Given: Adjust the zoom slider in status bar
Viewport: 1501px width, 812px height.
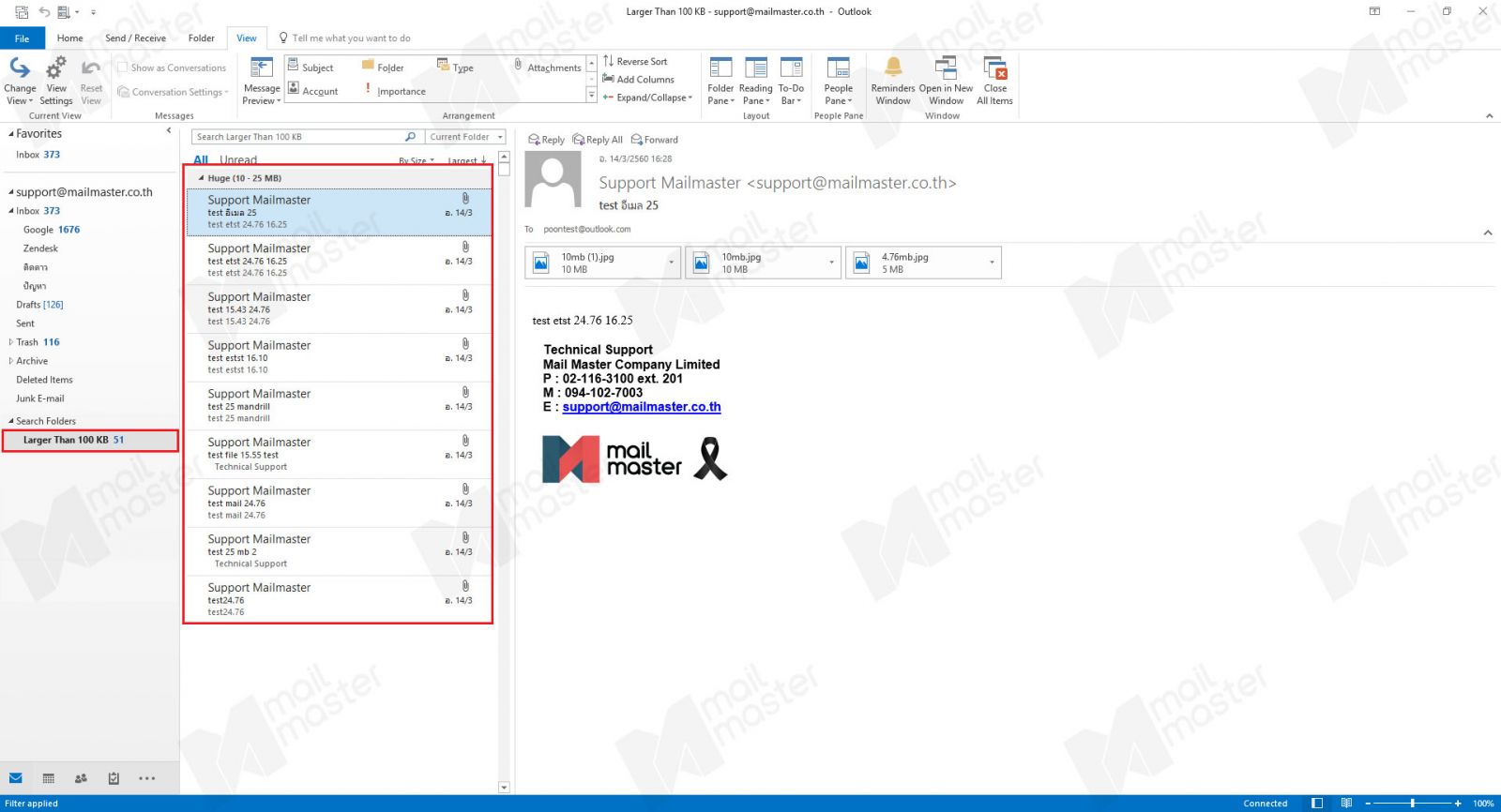Looking at the screenshot, I should coord(1412,804).
